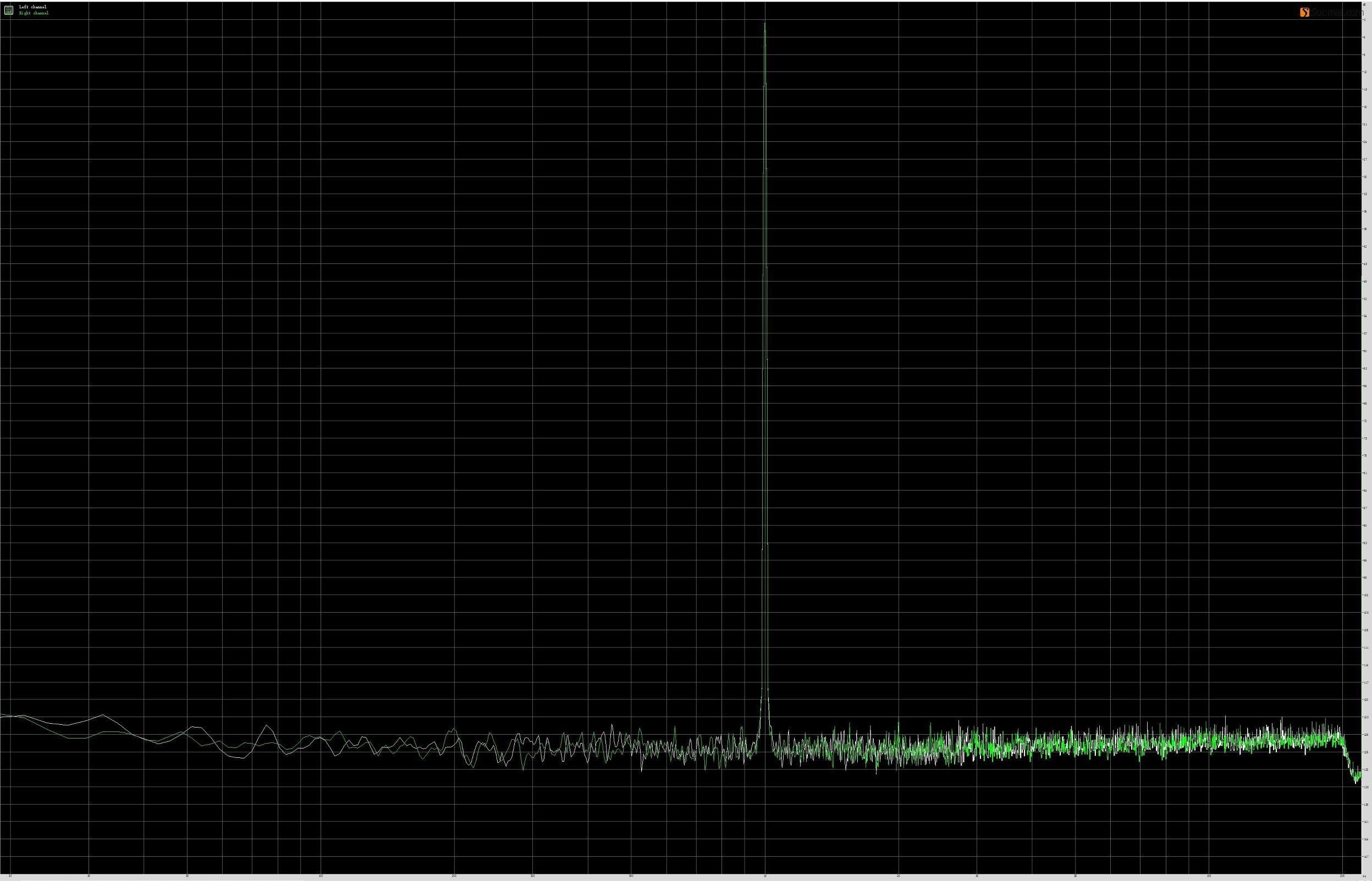The height and width of the screenshot is (881, 1372).
Task: Click the orange Soomal logo icon
Action: point(1304,12)
